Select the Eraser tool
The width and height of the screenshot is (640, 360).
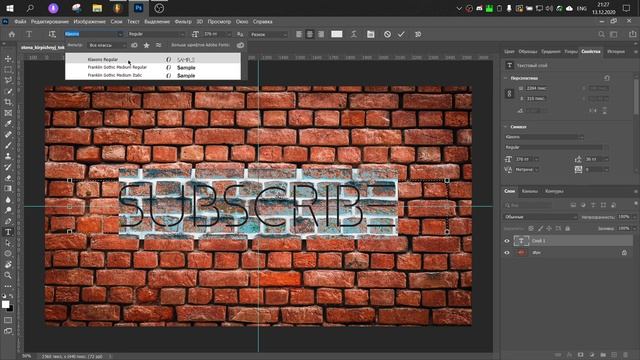pos(8,178)
